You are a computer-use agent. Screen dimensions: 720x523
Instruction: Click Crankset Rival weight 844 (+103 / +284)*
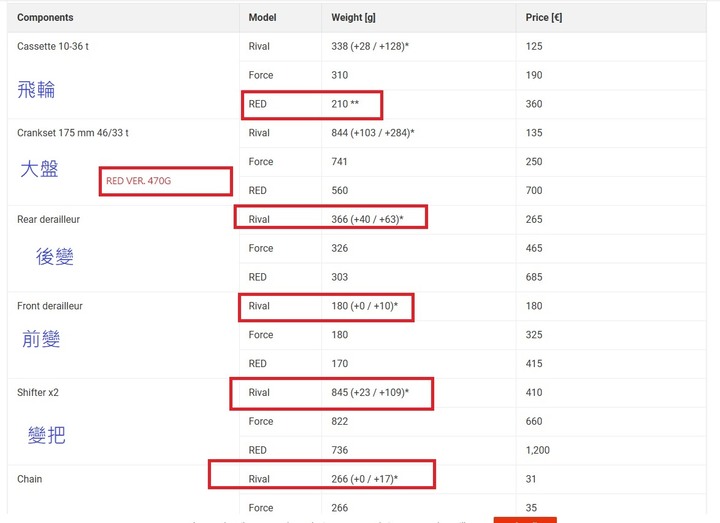(x=372, y=133)
